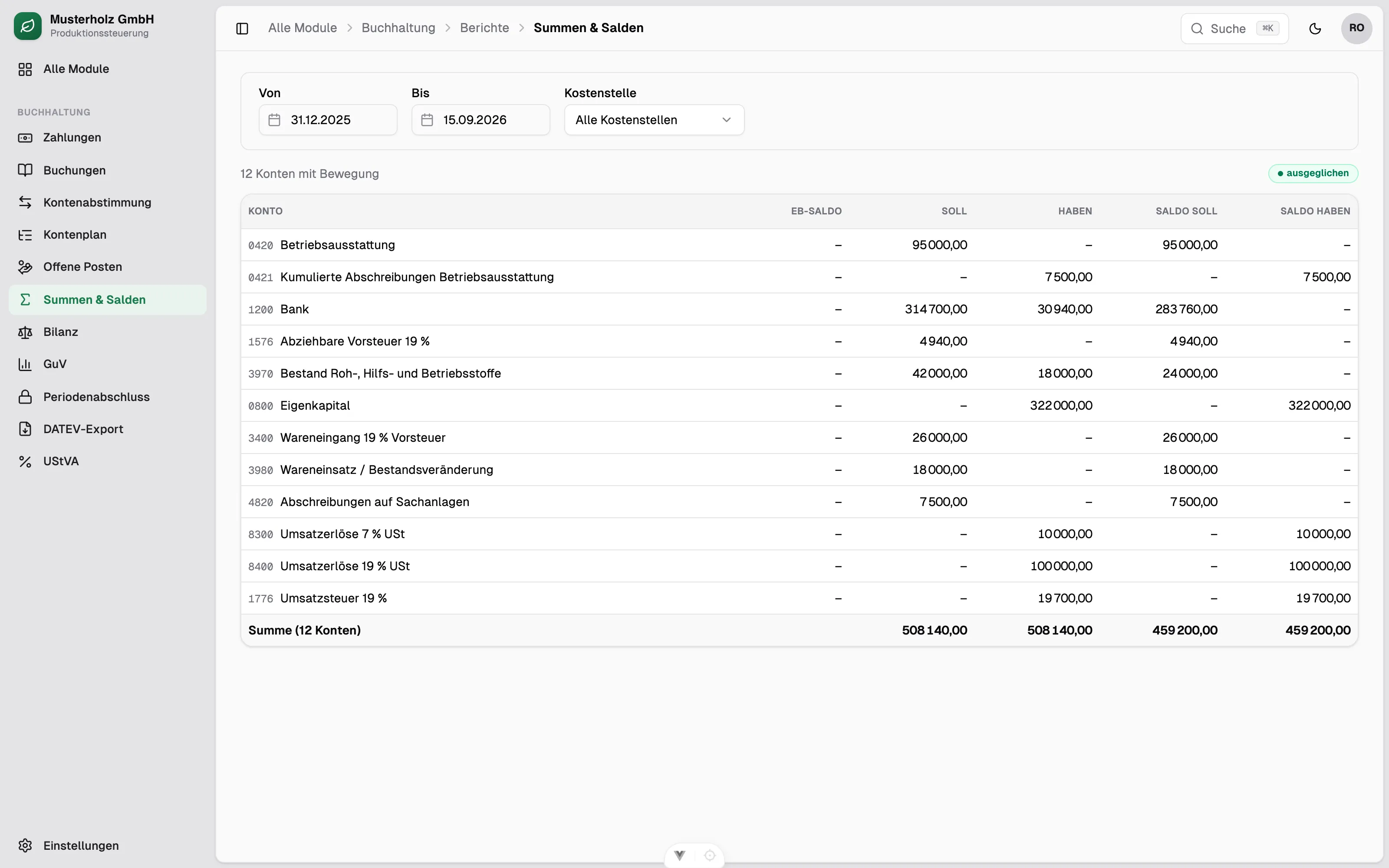Image resolution: width=1389 pixels, height=868 pixels.
Task: Click the Buchungen book icon
Action: (25, 170)
